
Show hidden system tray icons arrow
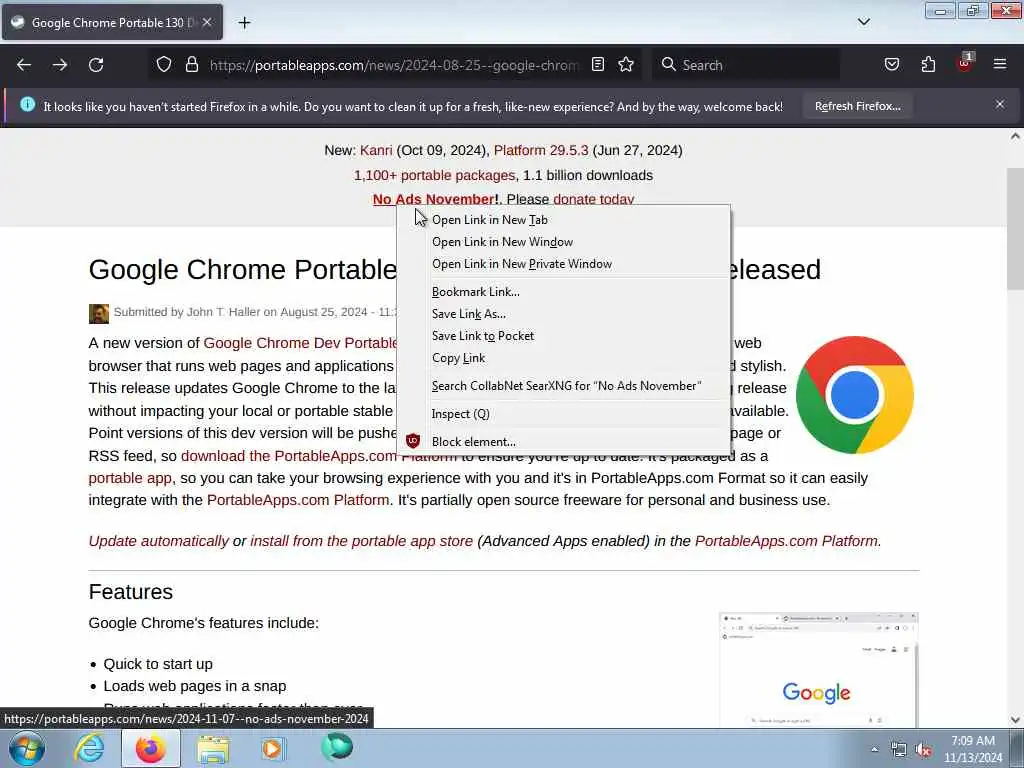tap(874, 750)
